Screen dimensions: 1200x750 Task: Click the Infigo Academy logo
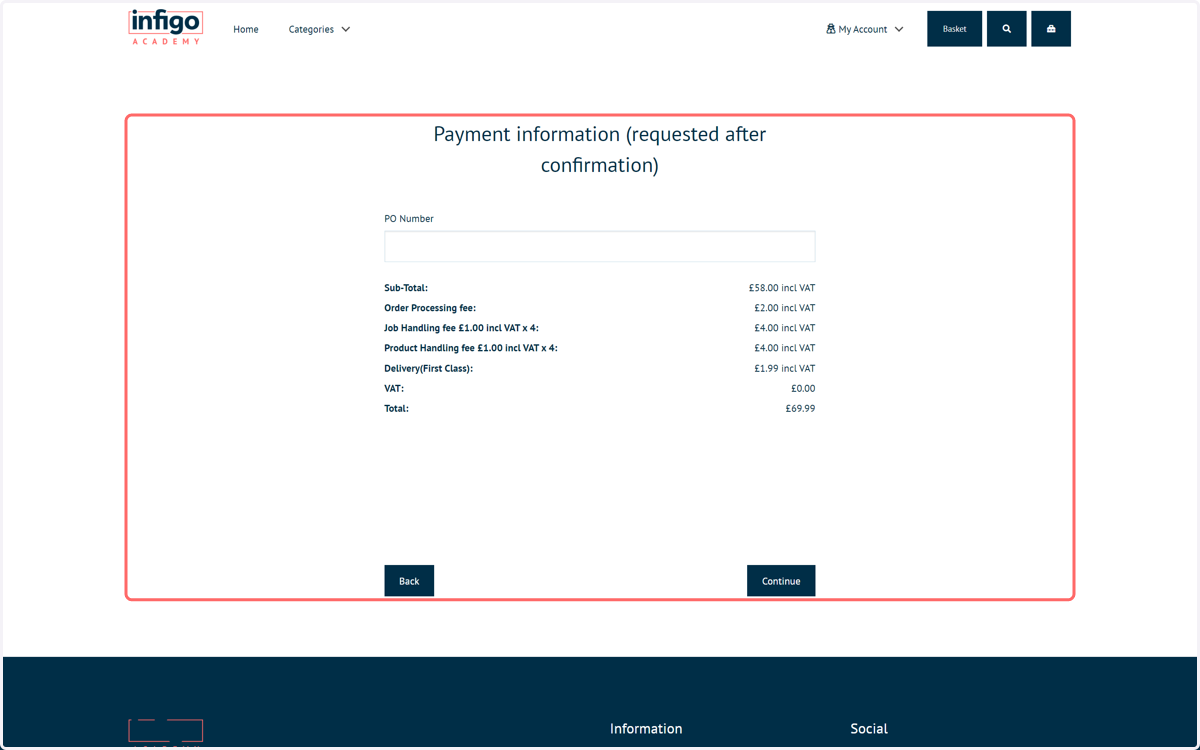point(166,27)
